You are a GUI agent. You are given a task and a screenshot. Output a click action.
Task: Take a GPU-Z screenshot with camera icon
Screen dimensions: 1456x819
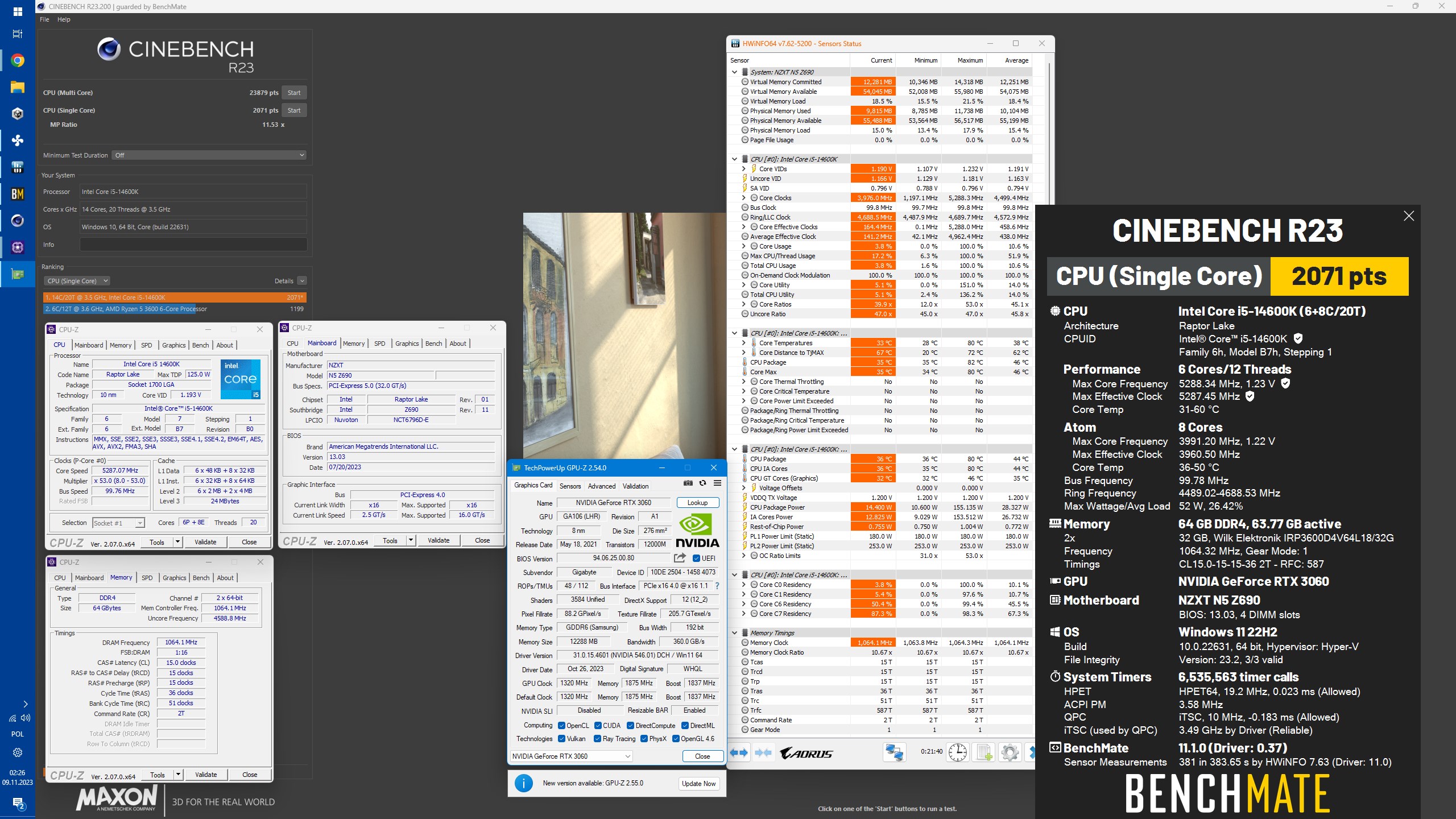click(x=688, y=483)
